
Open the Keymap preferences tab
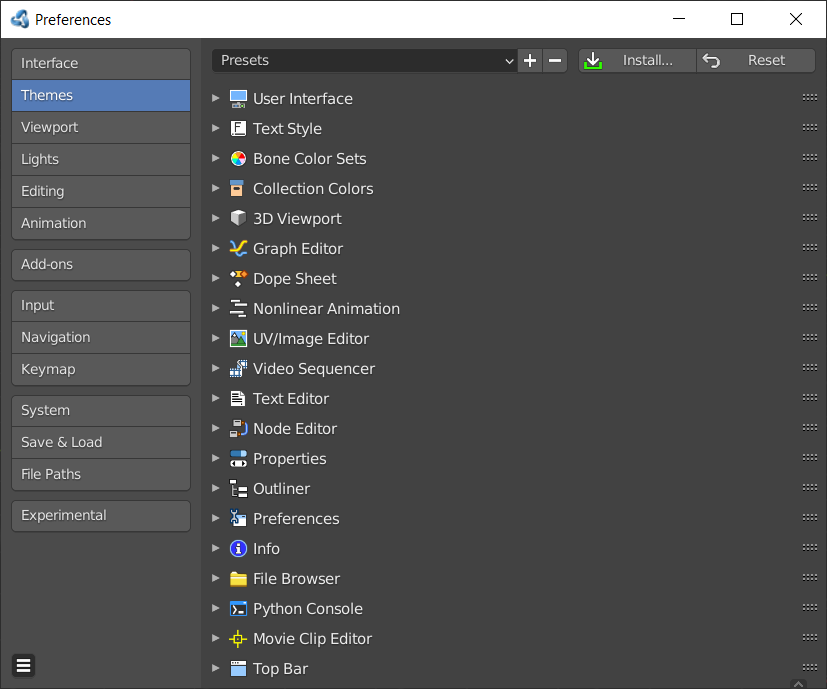pyautogui.click(x=101, y=369)
